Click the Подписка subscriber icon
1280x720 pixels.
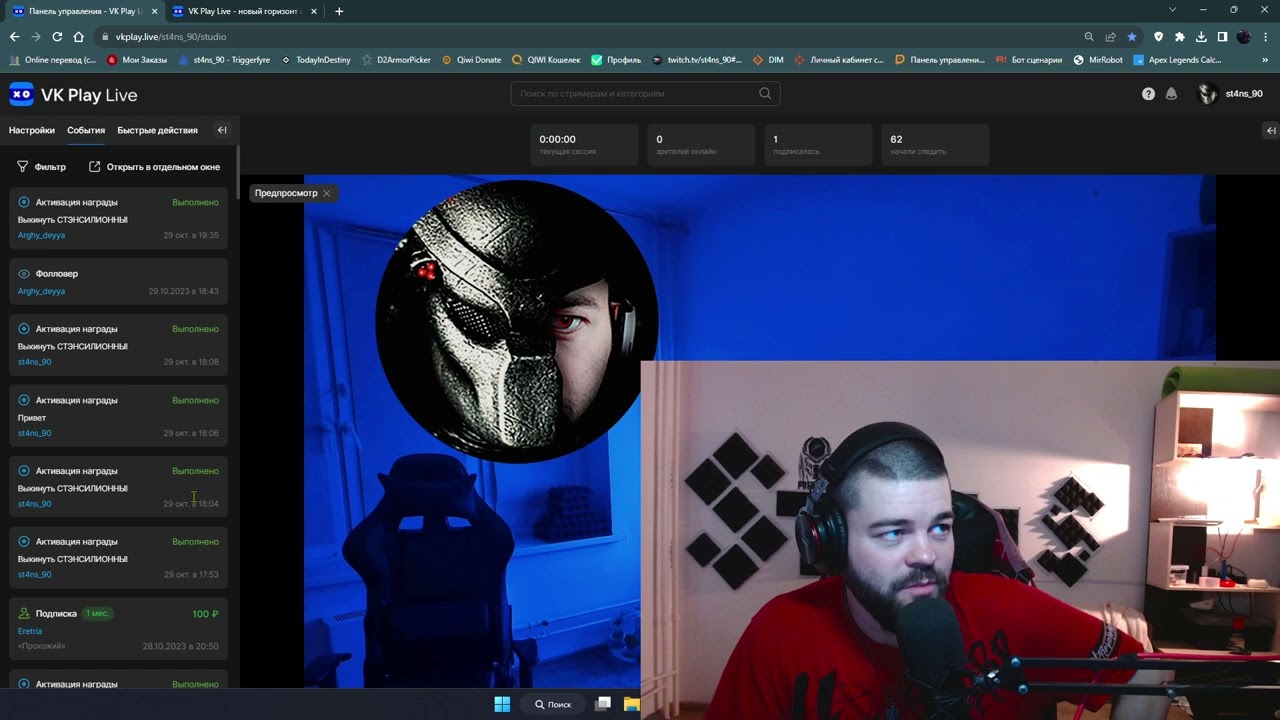[24, 614]
